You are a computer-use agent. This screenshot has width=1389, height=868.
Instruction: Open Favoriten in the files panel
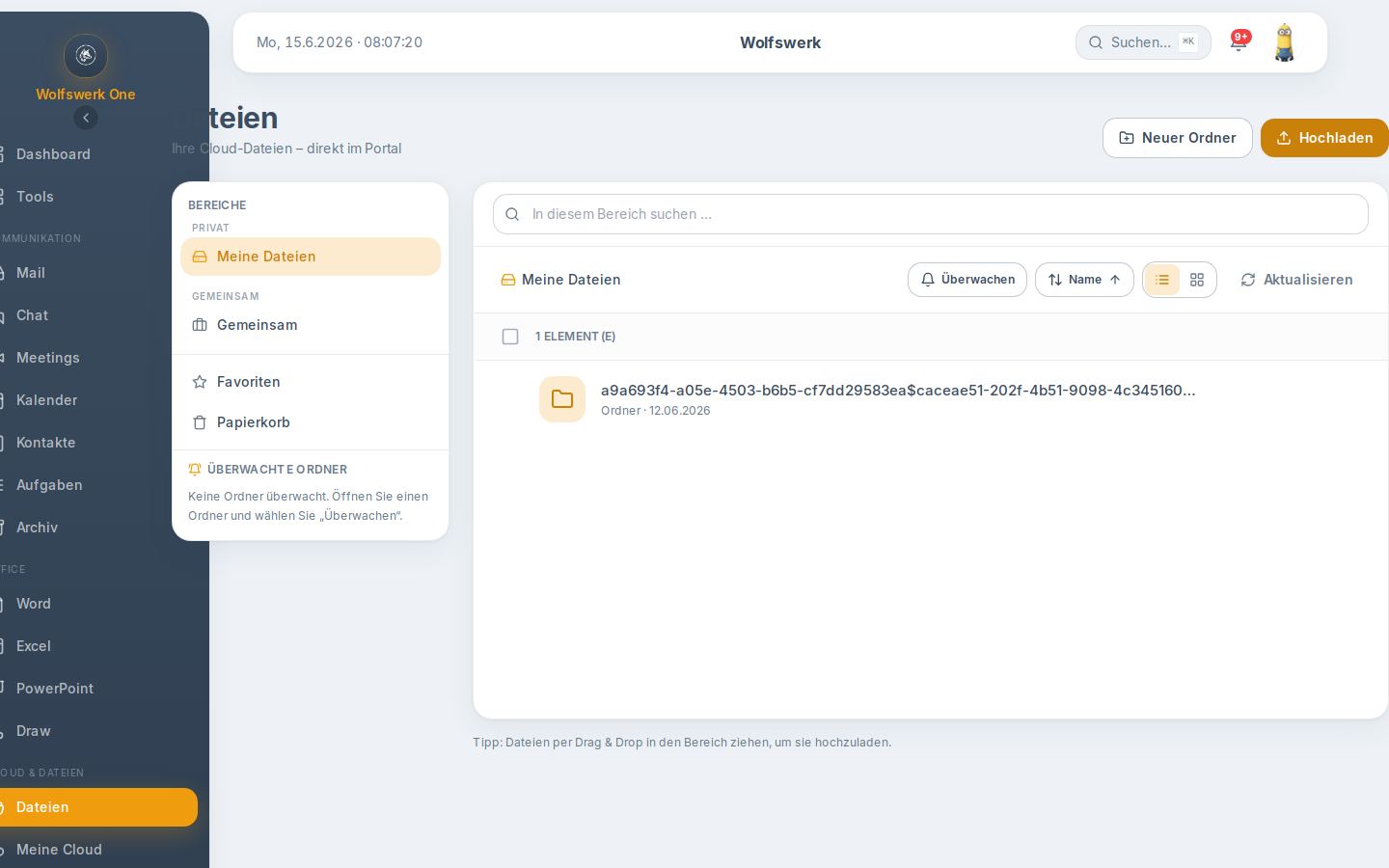tap(311, 382)
